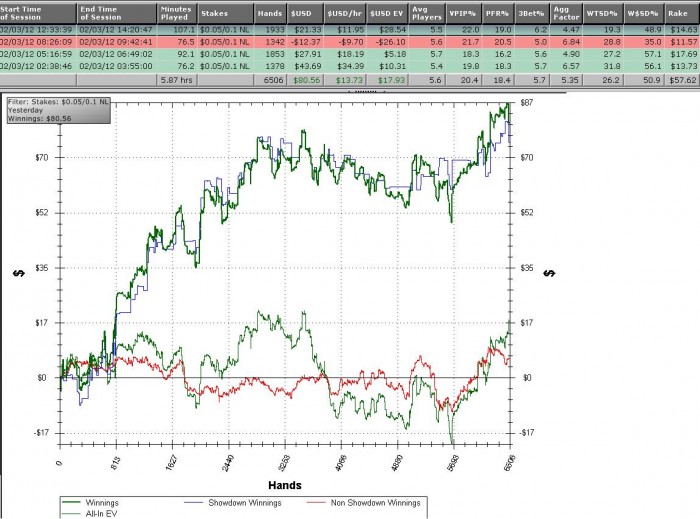700x519 pixels.
Task: Click the Non Showdown Winnings legend entry
Action: pos(364,503)
